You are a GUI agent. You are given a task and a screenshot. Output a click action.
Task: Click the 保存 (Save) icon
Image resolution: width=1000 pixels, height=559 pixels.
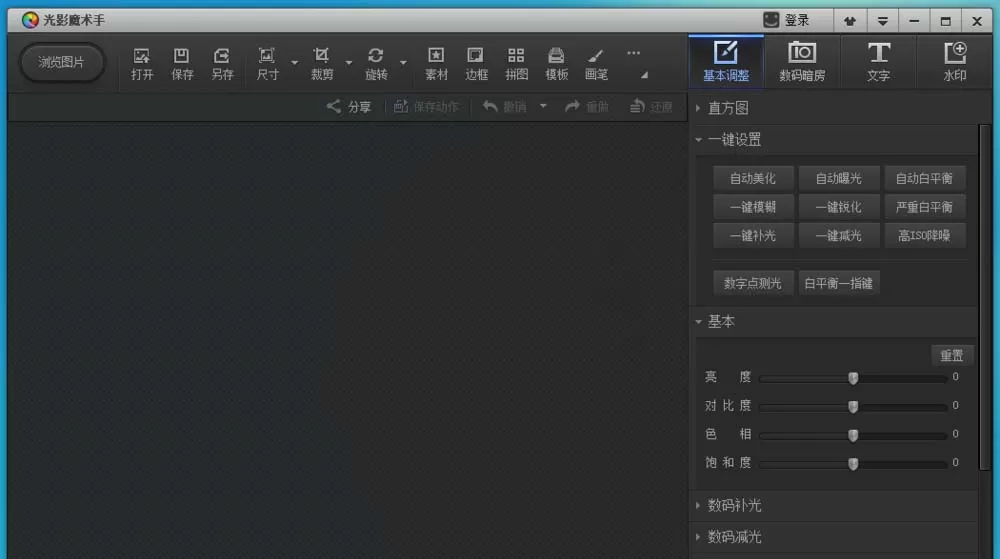(x=182, y=56)
